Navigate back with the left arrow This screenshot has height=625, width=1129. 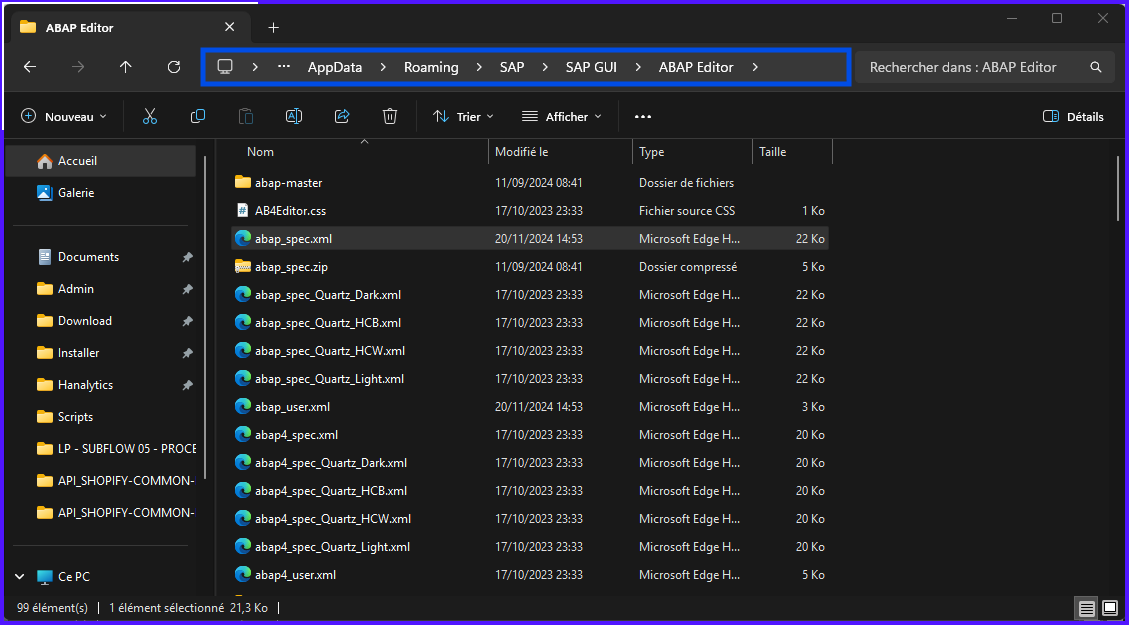[30, 67]
